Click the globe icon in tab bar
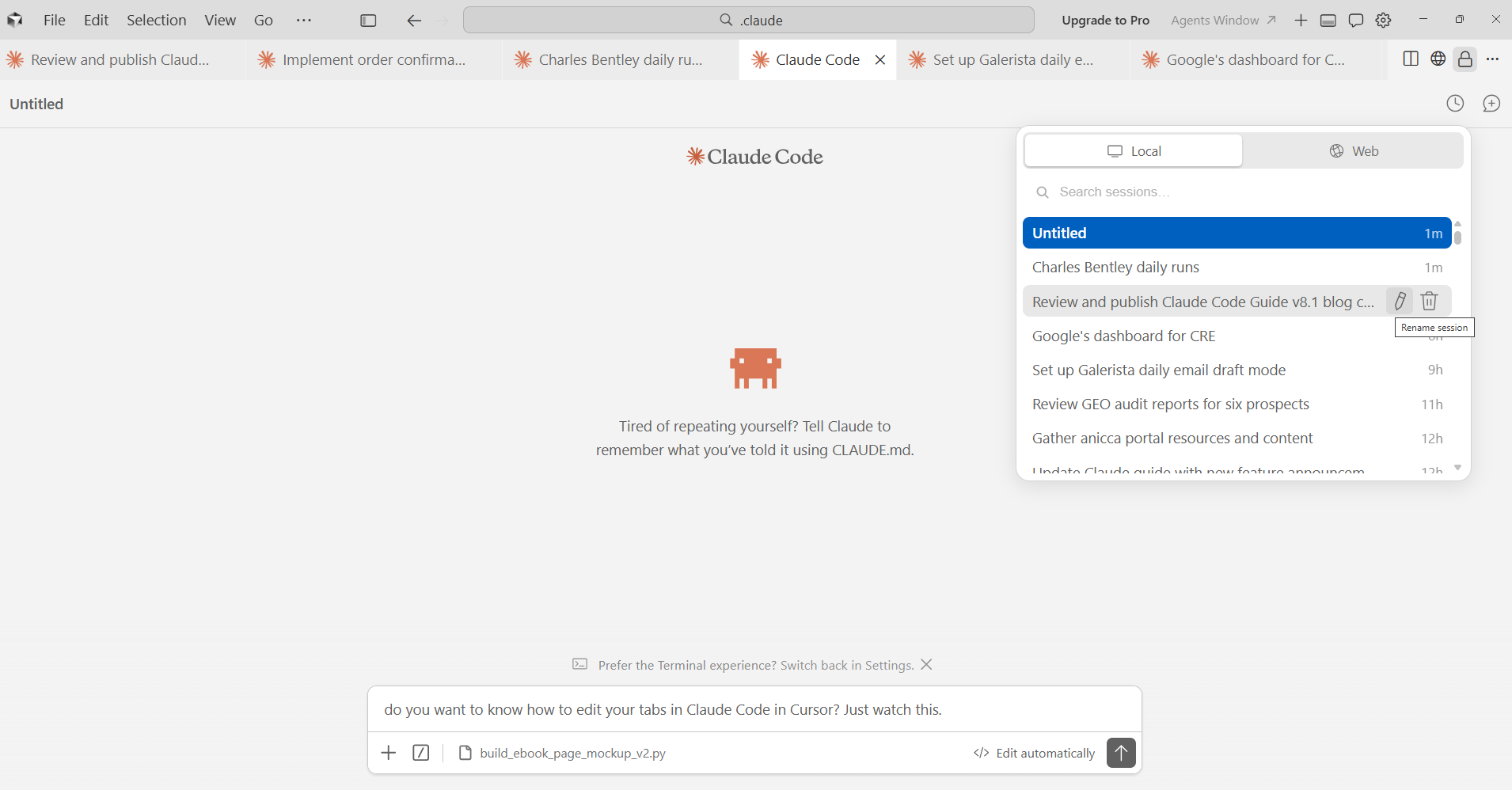Screen dimensions: 1512x790 [1438, 59]
